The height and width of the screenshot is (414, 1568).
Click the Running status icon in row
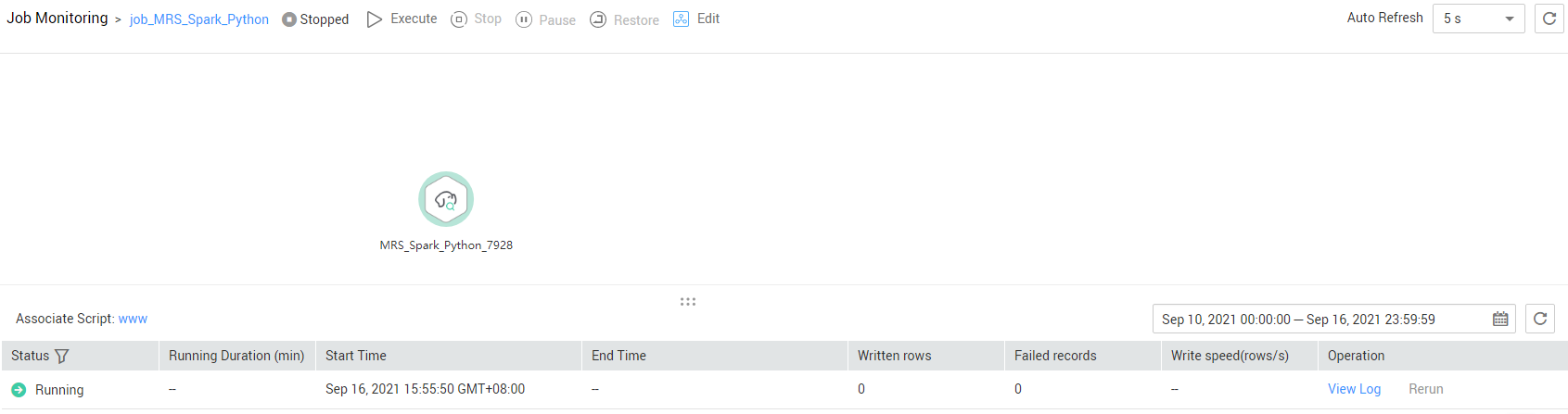tap(19, 390)
